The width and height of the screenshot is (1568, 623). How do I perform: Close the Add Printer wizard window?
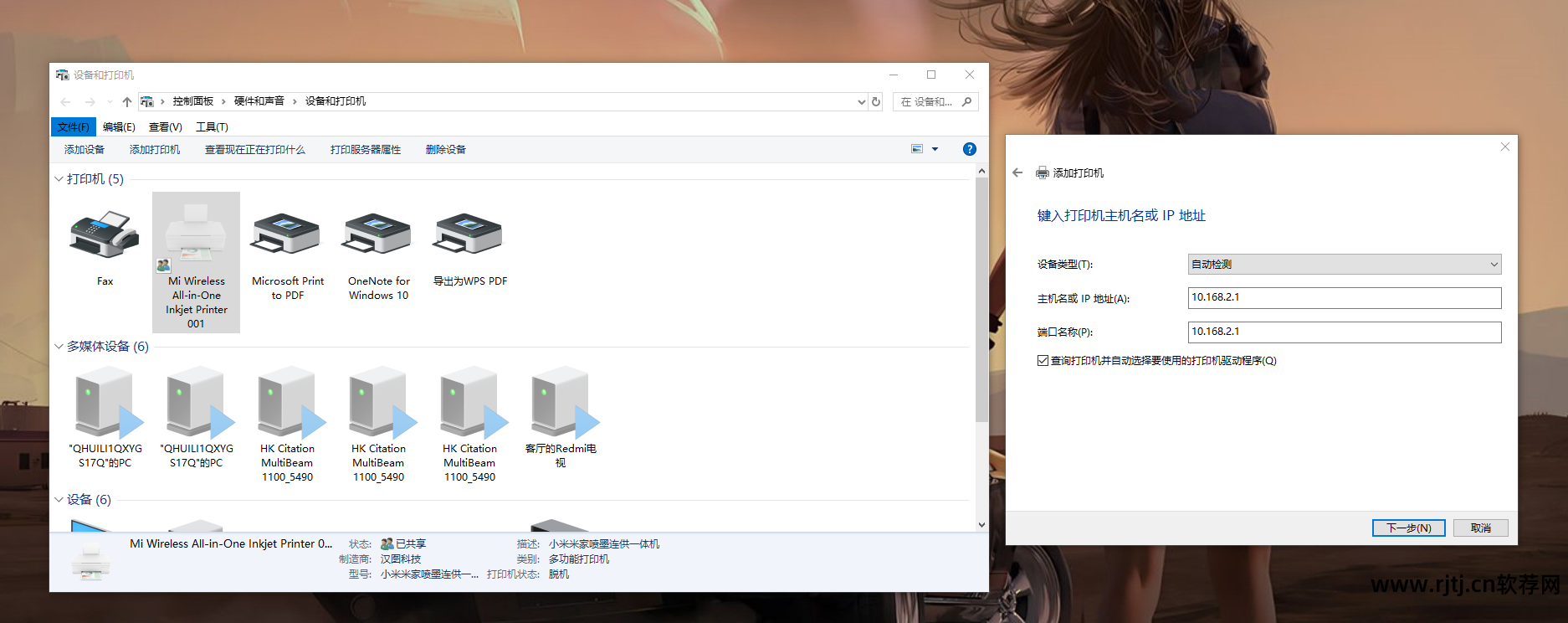point(1505,147)
